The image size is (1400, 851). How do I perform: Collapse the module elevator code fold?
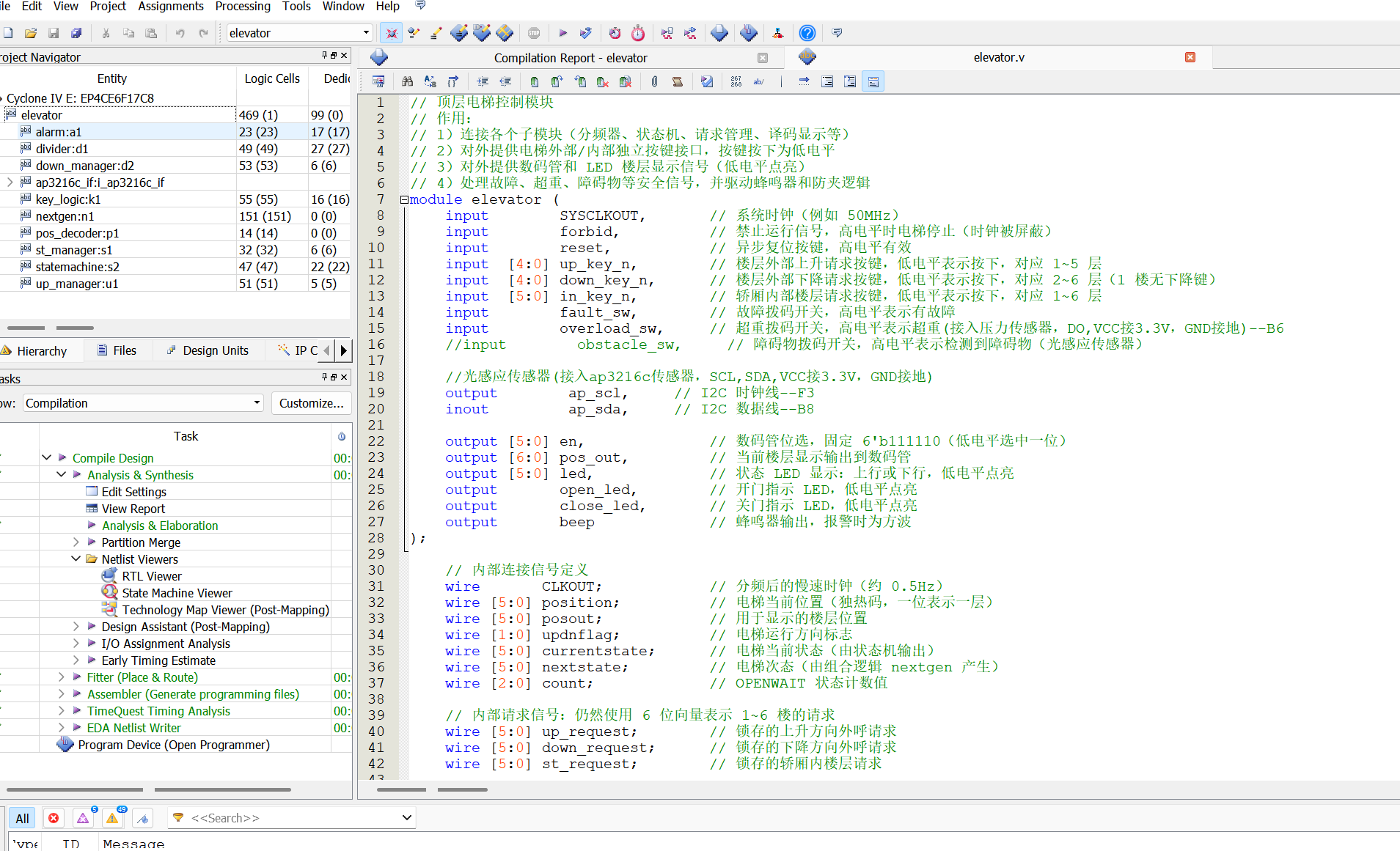point(404,199)
